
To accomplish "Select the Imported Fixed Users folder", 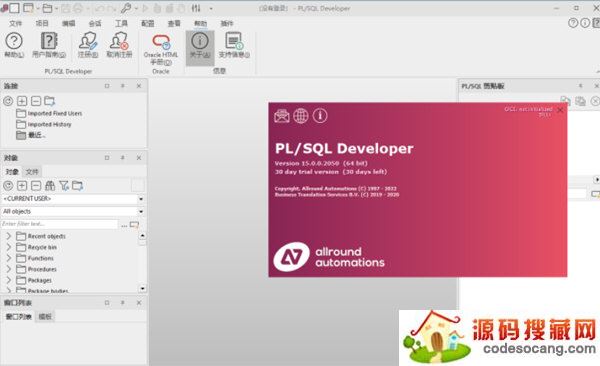I will (x=49, y=113).
